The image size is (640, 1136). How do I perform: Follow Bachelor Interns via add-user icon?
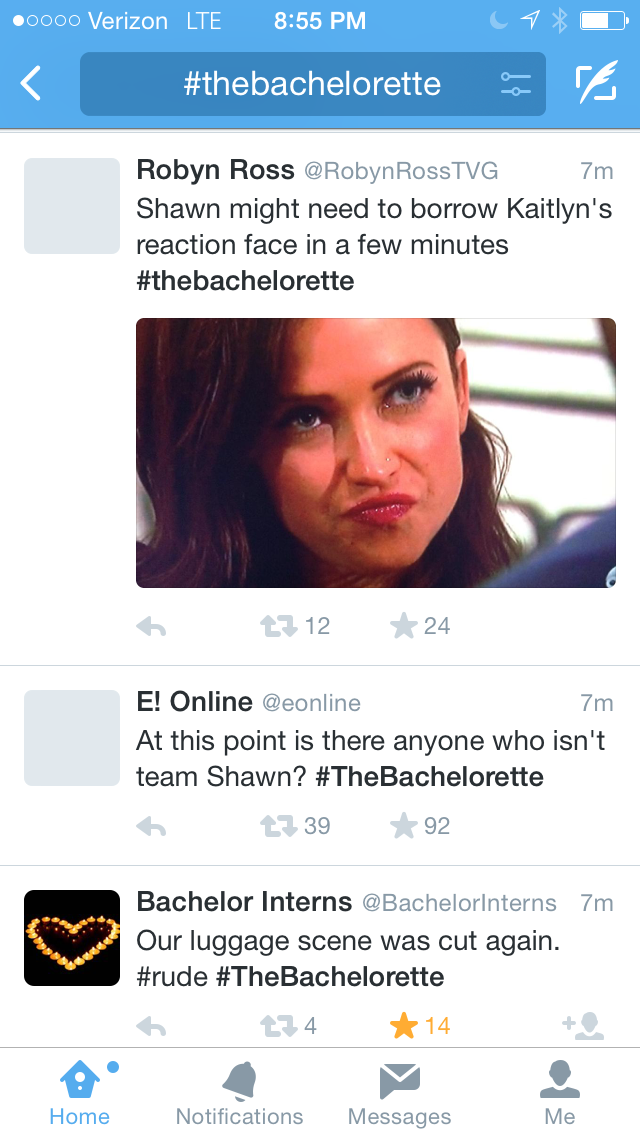pyautogui.click(x=583, y=1026)
